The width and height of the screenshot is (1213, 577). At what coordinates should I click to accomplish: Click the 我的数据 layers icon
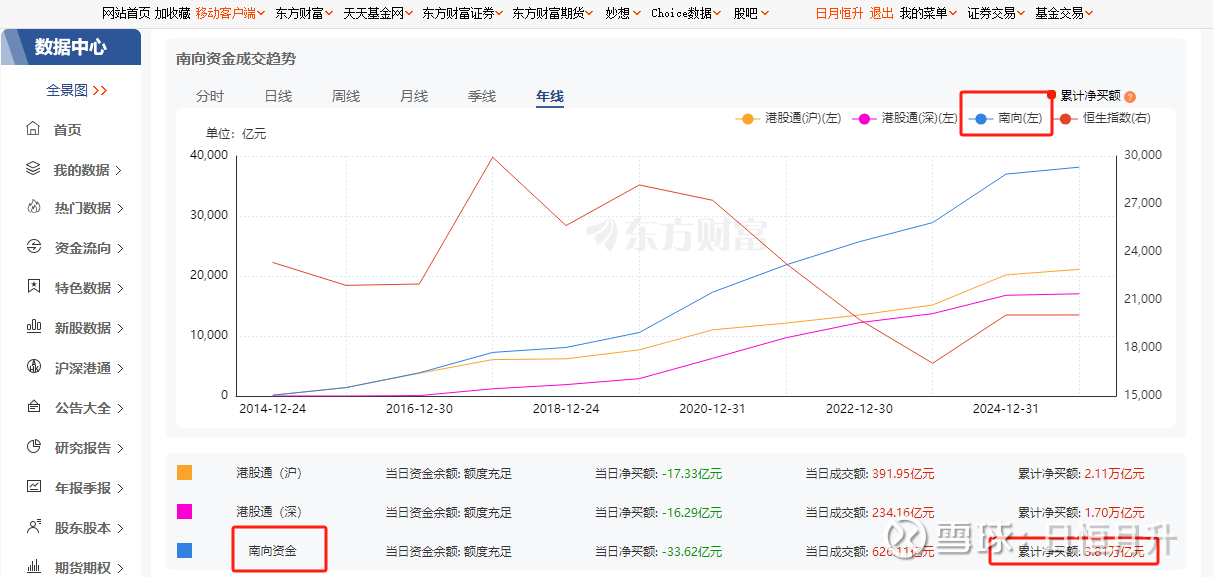[x=33, y=169]
